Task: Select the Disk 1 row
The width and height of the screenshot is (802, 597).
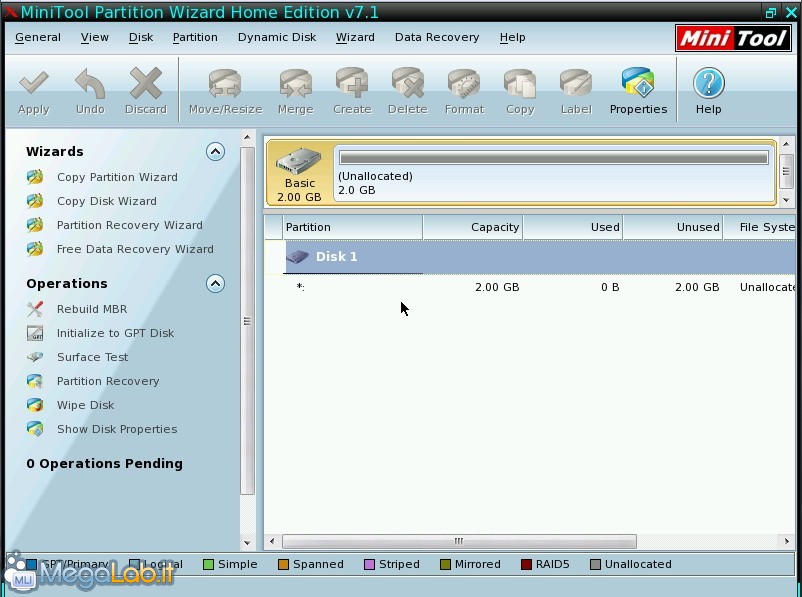Action: tap(336, 257)
